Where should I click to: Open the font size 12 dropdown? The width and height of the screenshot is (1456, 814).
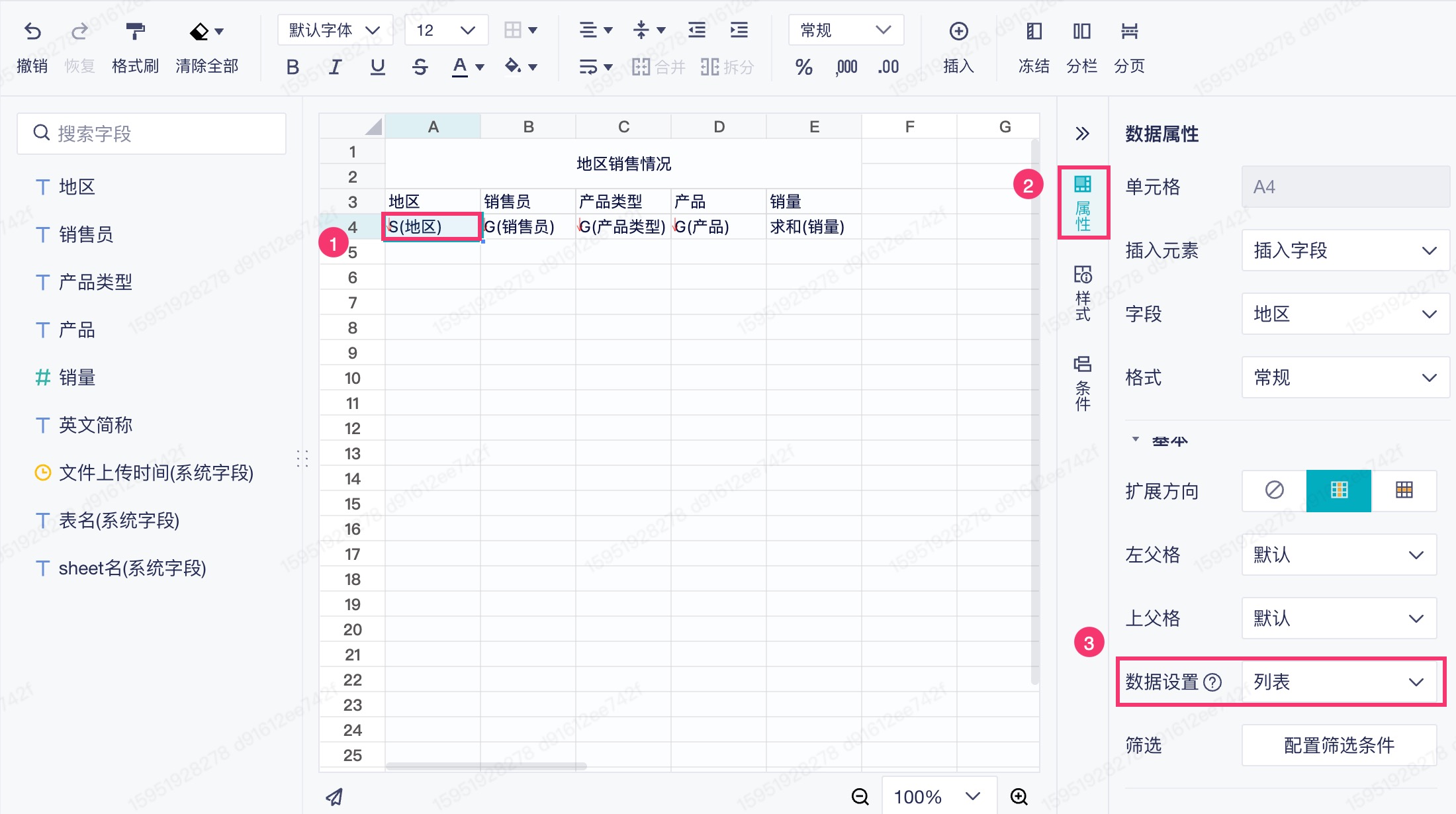coord(445,30)
